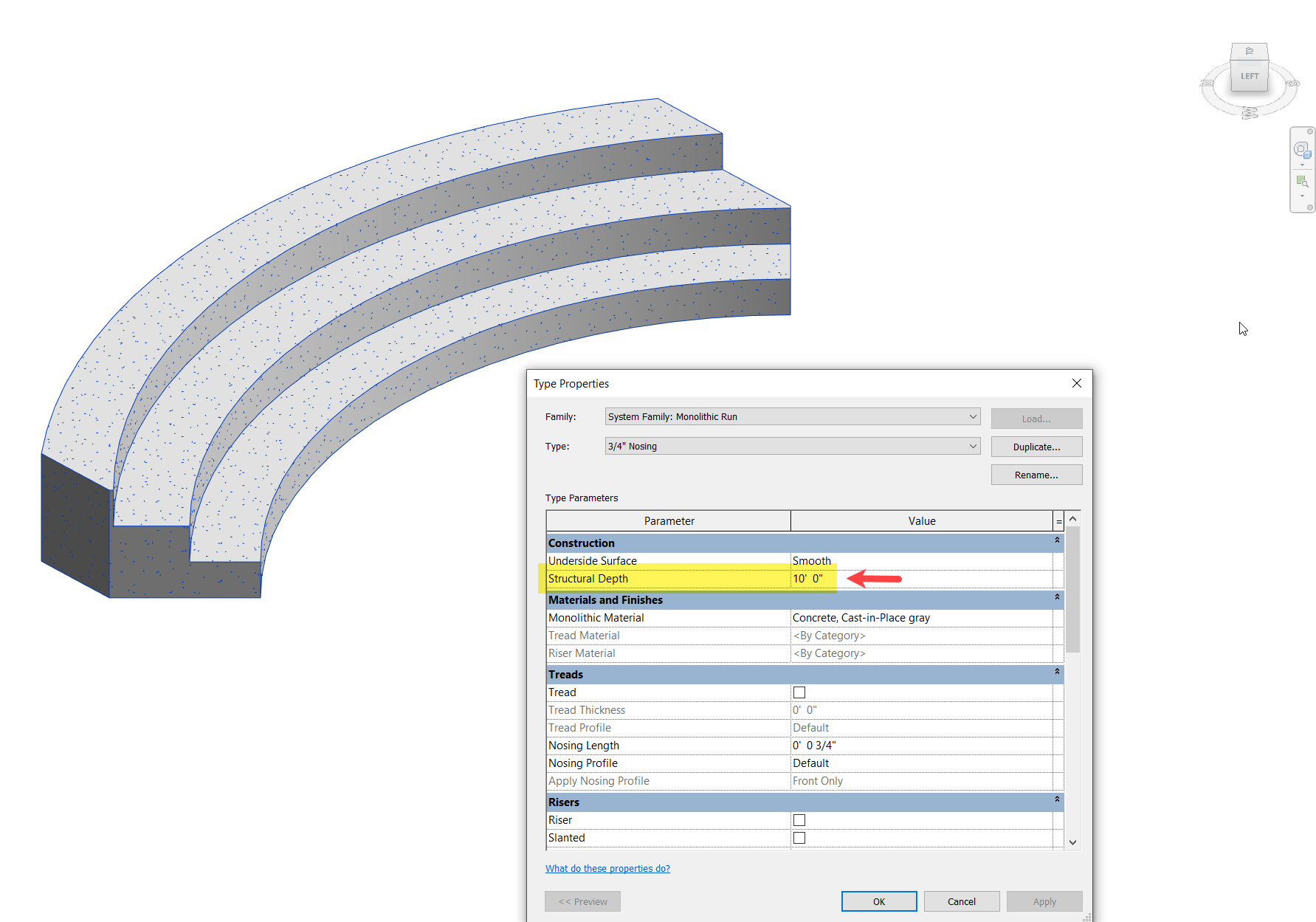Enable the Tread checkbox
1316x922 pixels.
799,692
